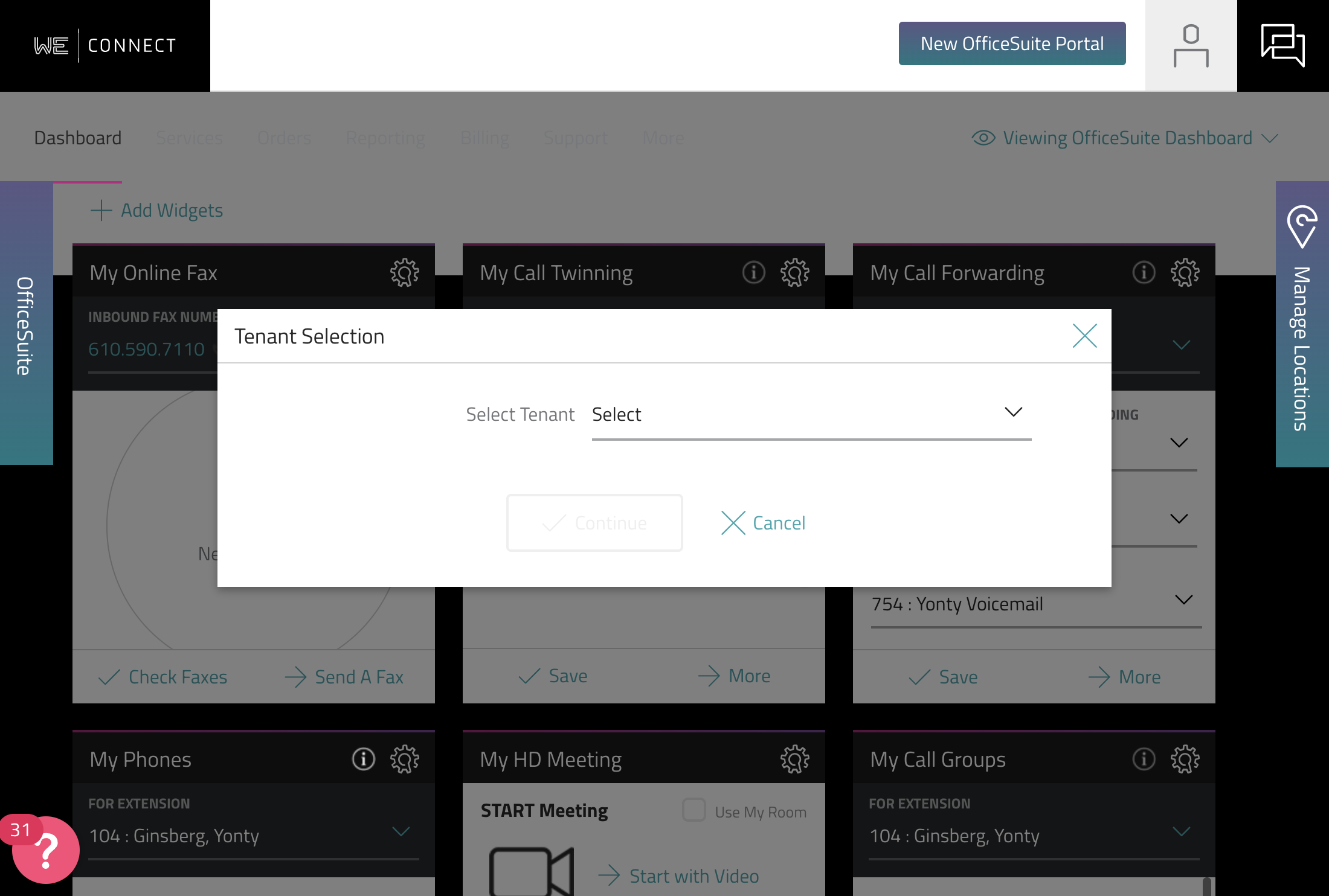
Task: Open My Call Twinning settings gear
Action: [795, 273]
